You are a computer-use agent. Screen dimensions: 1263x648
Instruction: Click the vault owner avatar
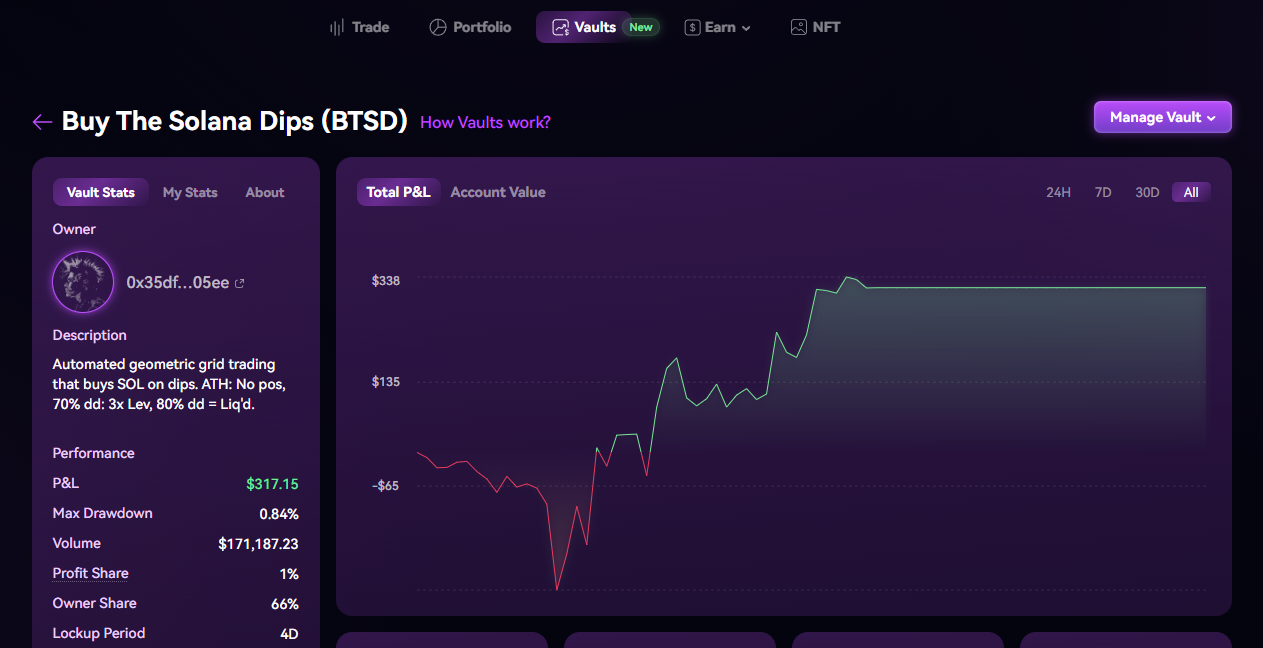(x=82, y=282)
